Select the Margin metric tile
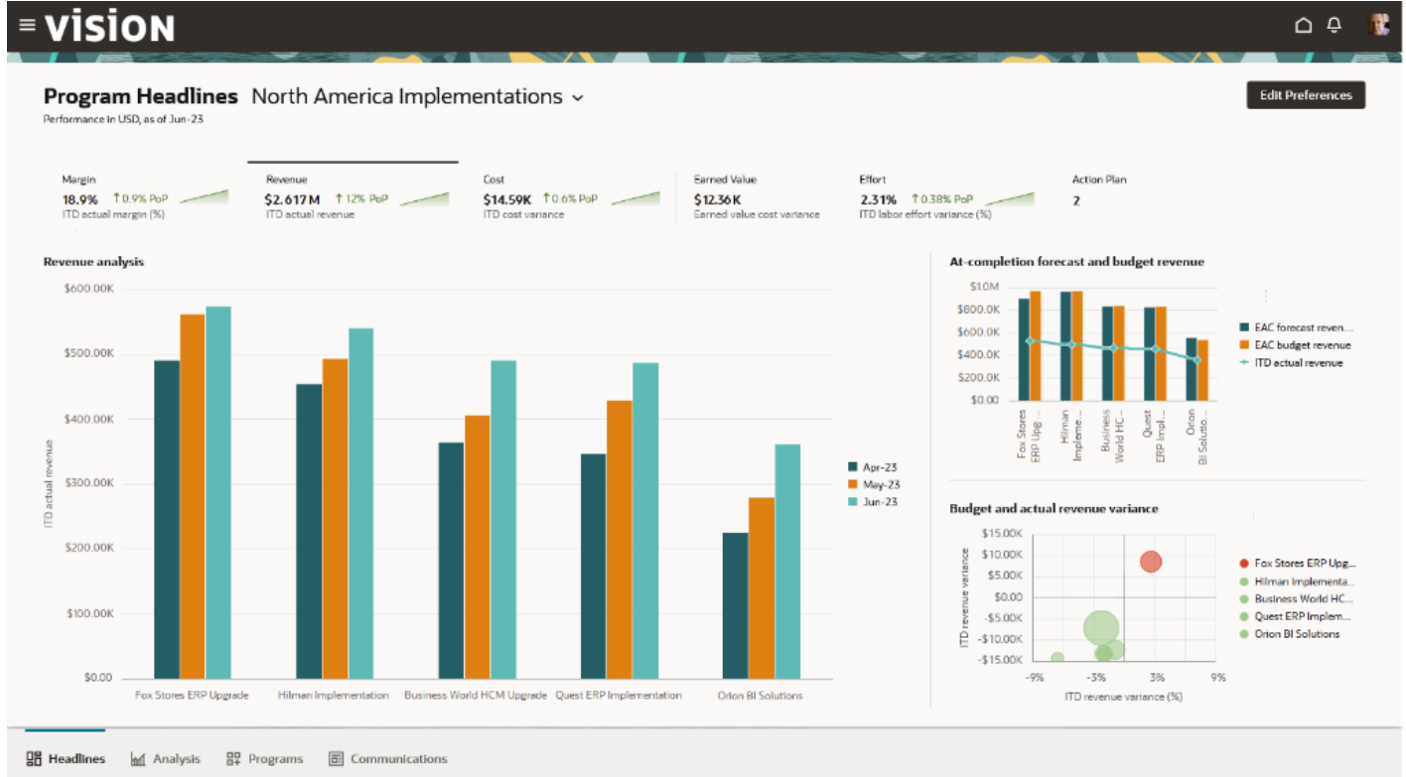Viewport: 1406px width, 777px height. click(x=145, y=197)
